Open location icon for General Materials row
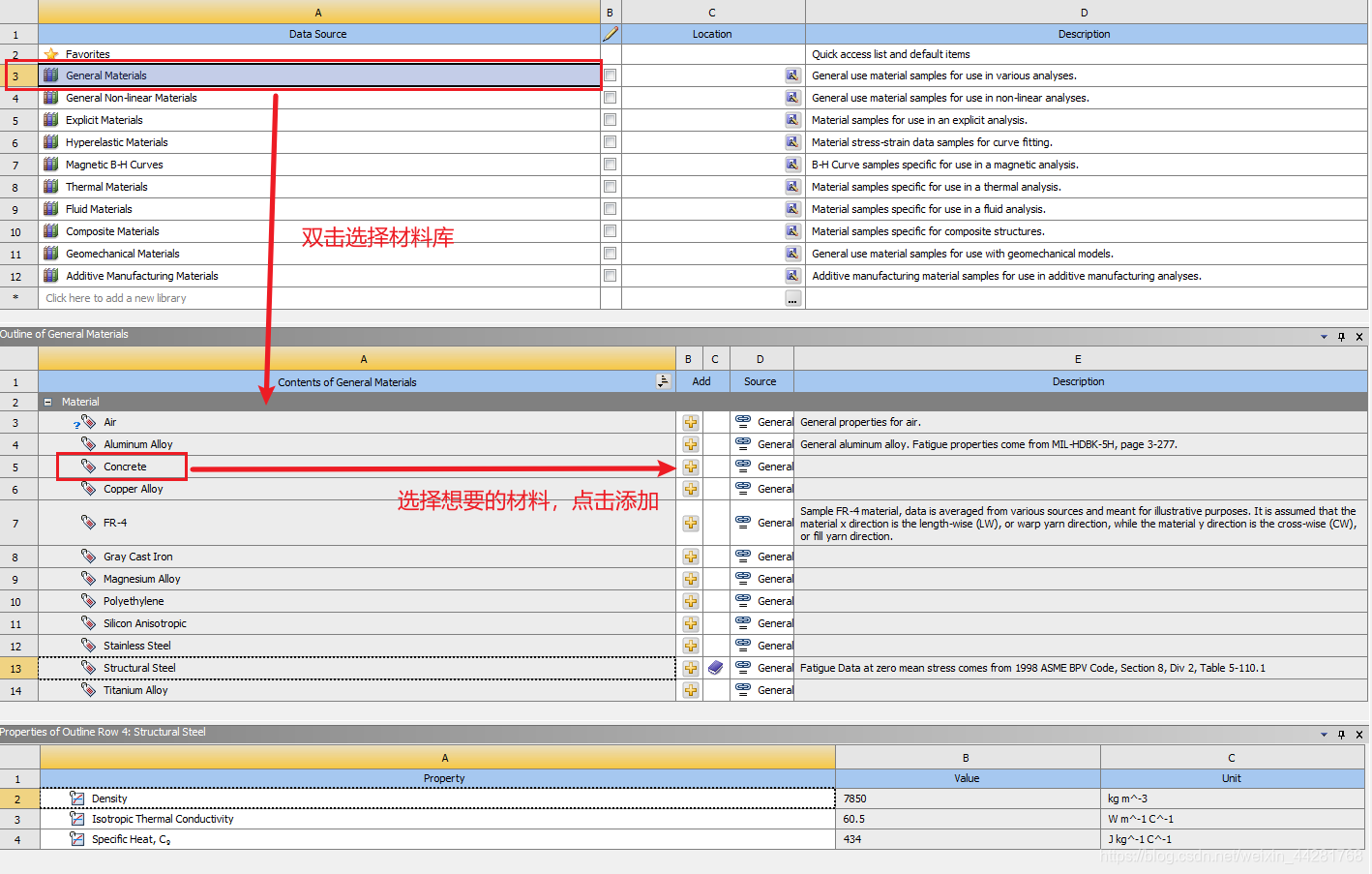Image resolution: width=1372 pixels, height=874 pixels. coord(792,75)
